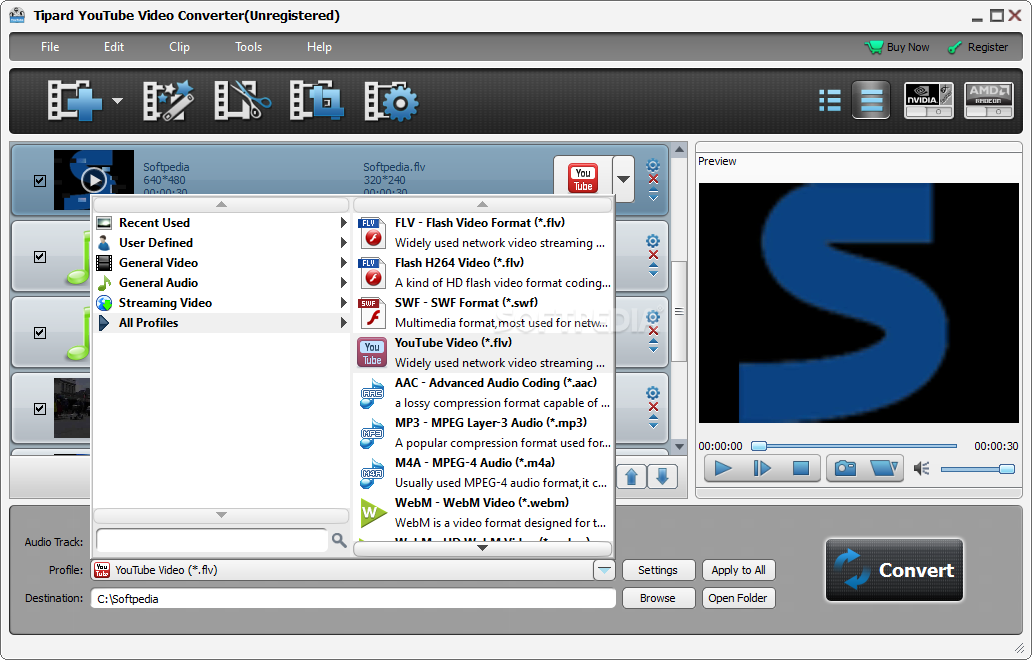1032x660 pixels.
Task: Click the YouTube profile button on Softpedia row
Action: coord(583,178)
